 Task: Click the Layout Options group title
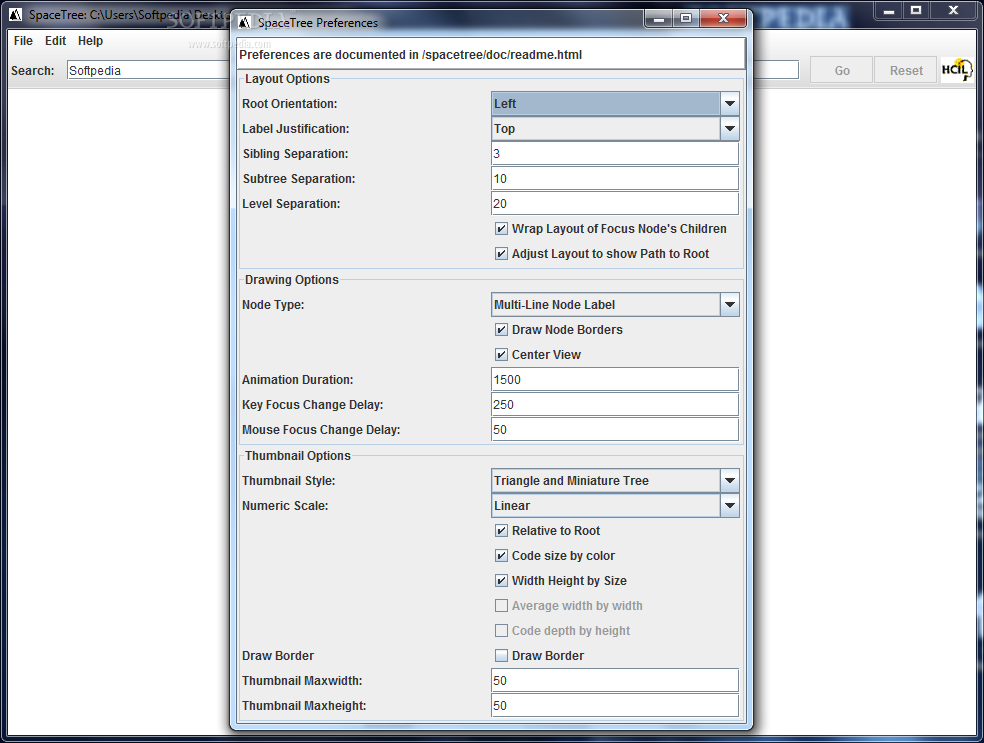coord(287,78)
